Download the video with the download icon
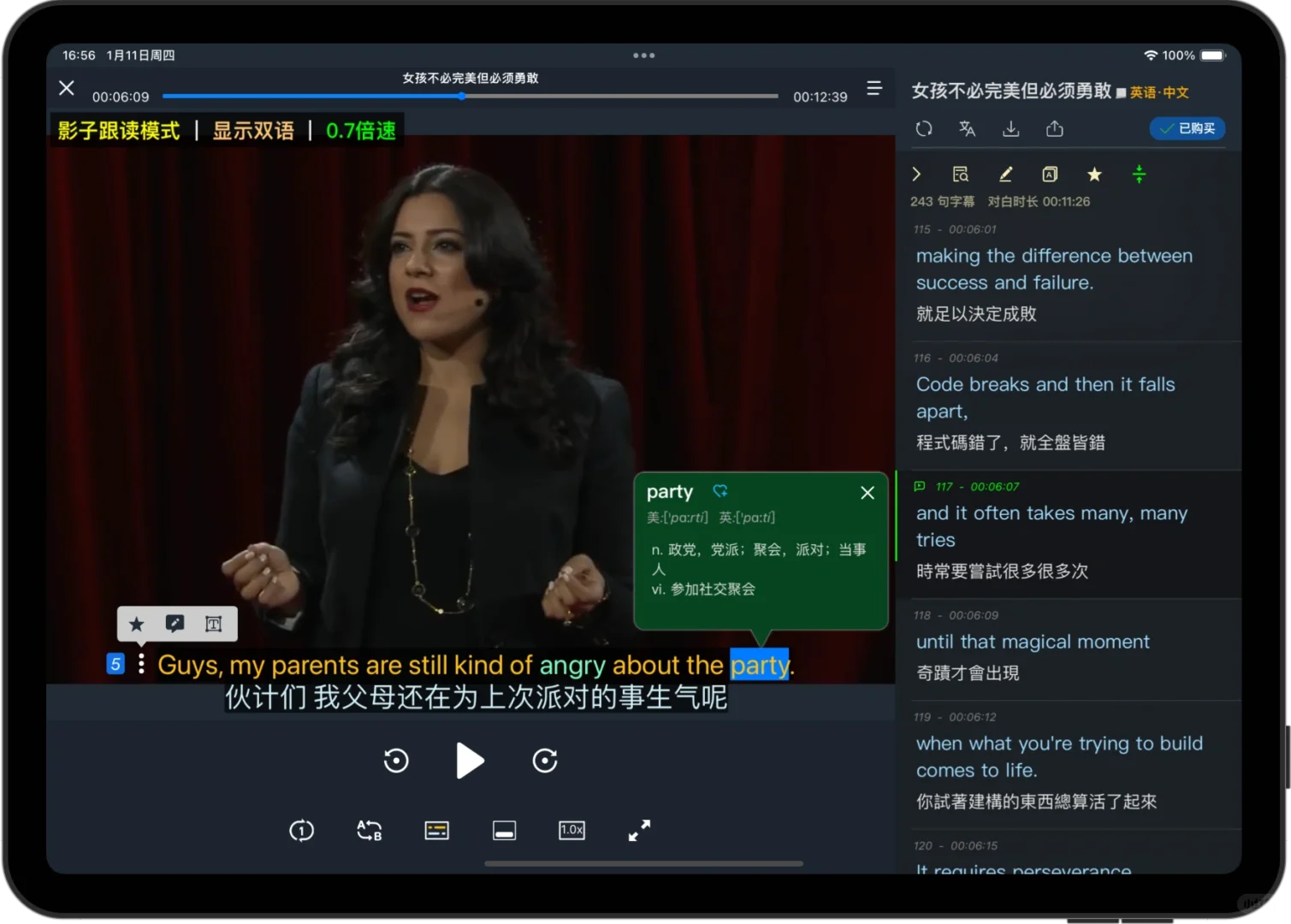Viewport: 1291px width, 924px height. coord(1011,128)
